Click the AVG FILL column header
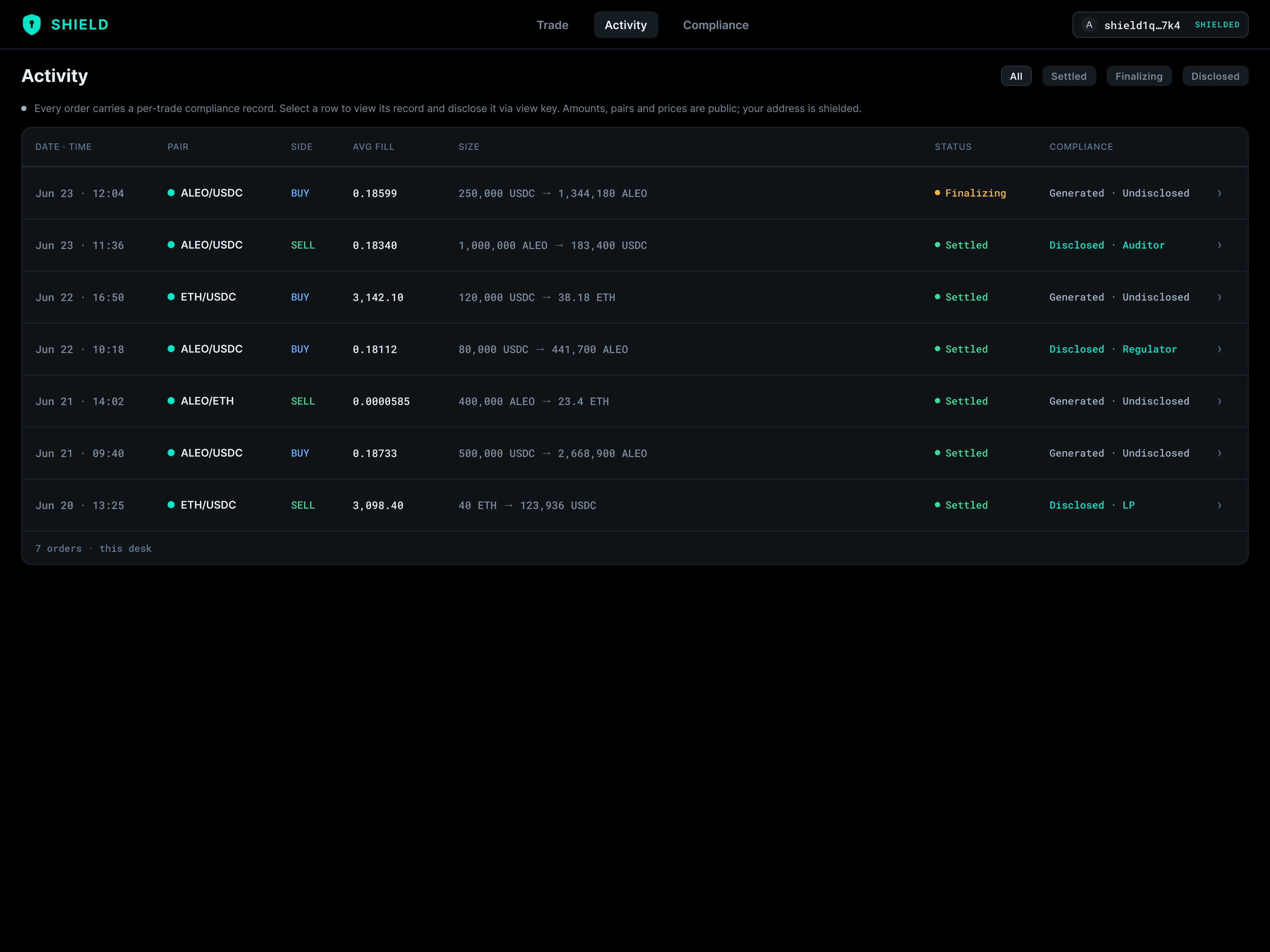This screenshot has height=952, width=1270. (x=373, y=147)
